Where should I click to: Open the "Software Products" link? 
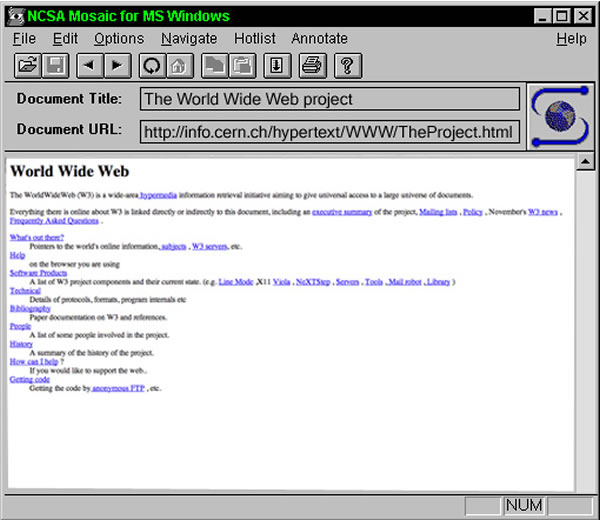pos(38,272)
